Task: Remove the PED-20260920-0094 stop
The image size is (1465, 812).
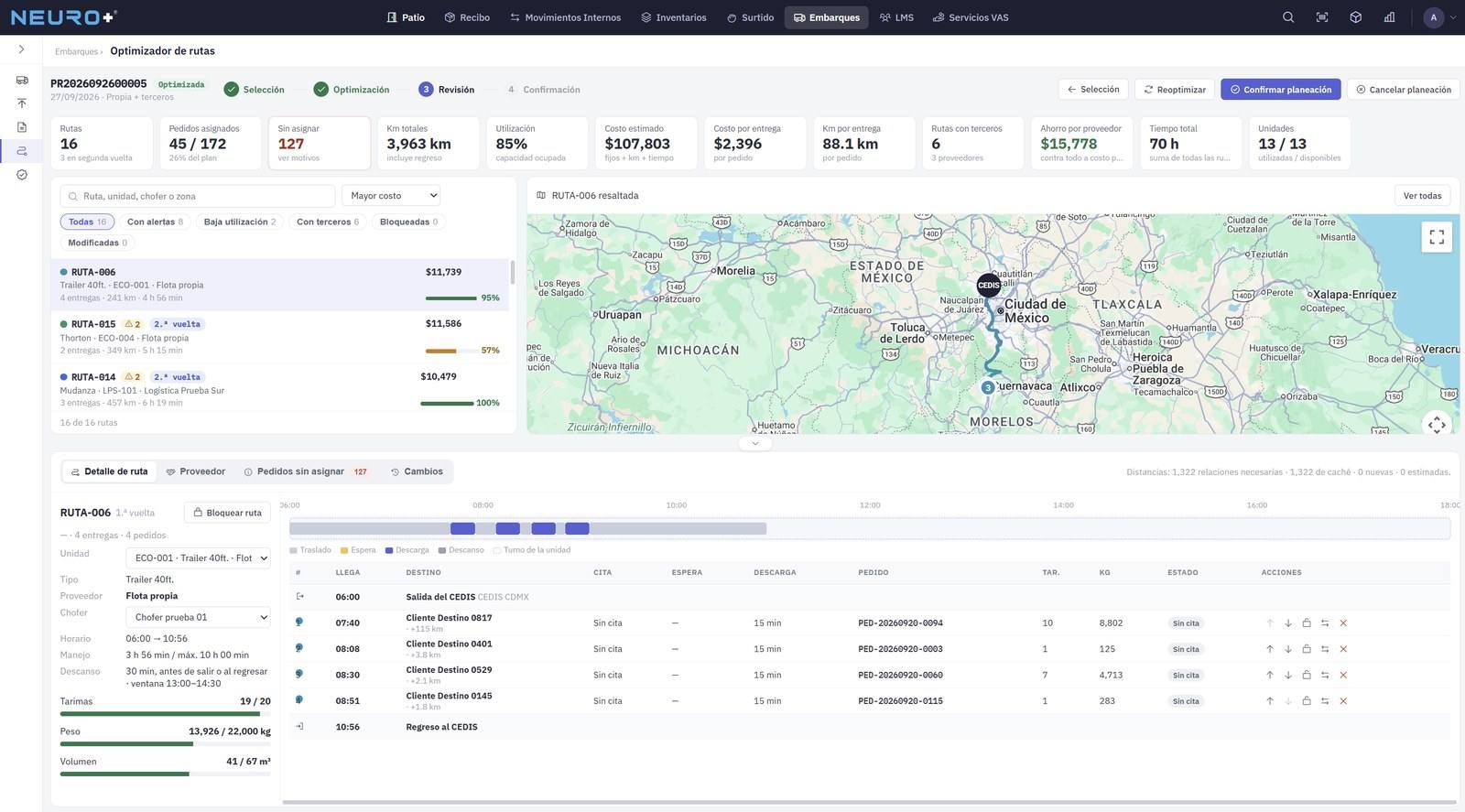Action: tap(1343, 623)
